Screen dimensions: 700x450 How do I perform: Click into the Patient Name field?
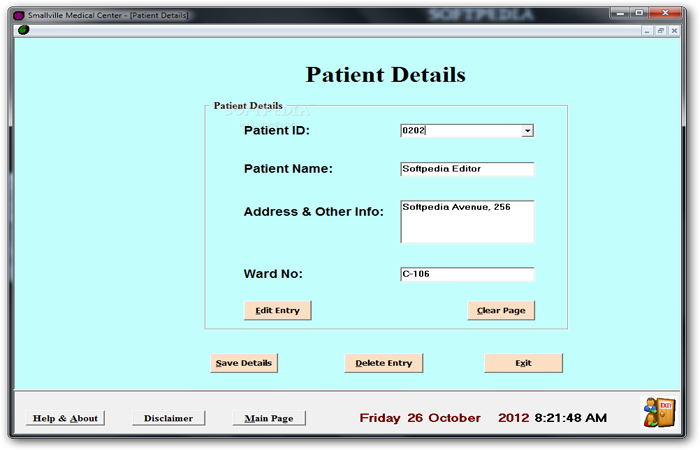[467, 169]
